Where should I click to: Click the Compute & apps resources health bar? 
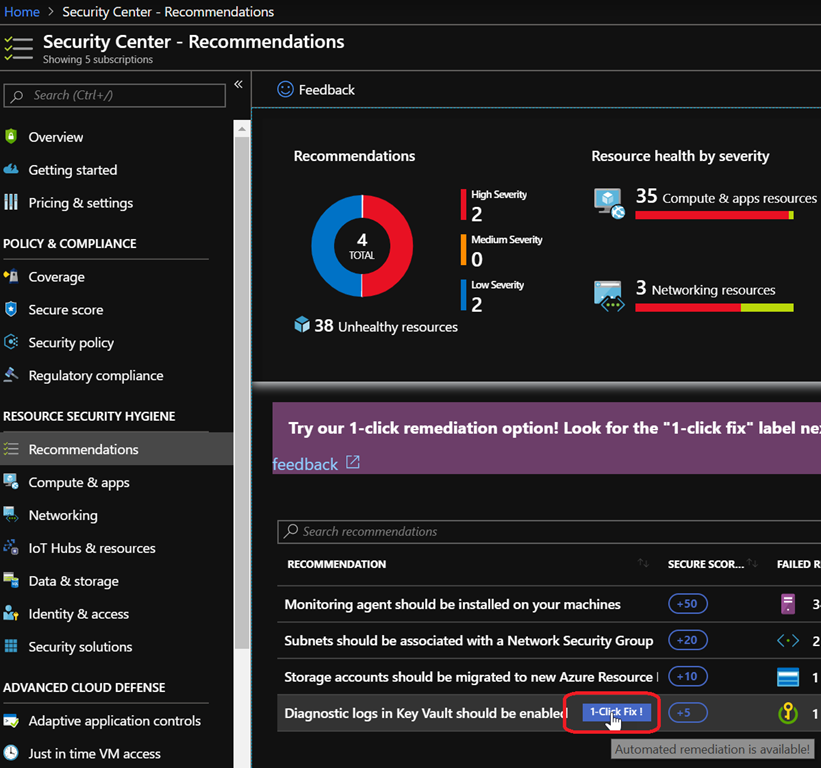[713, 215]
